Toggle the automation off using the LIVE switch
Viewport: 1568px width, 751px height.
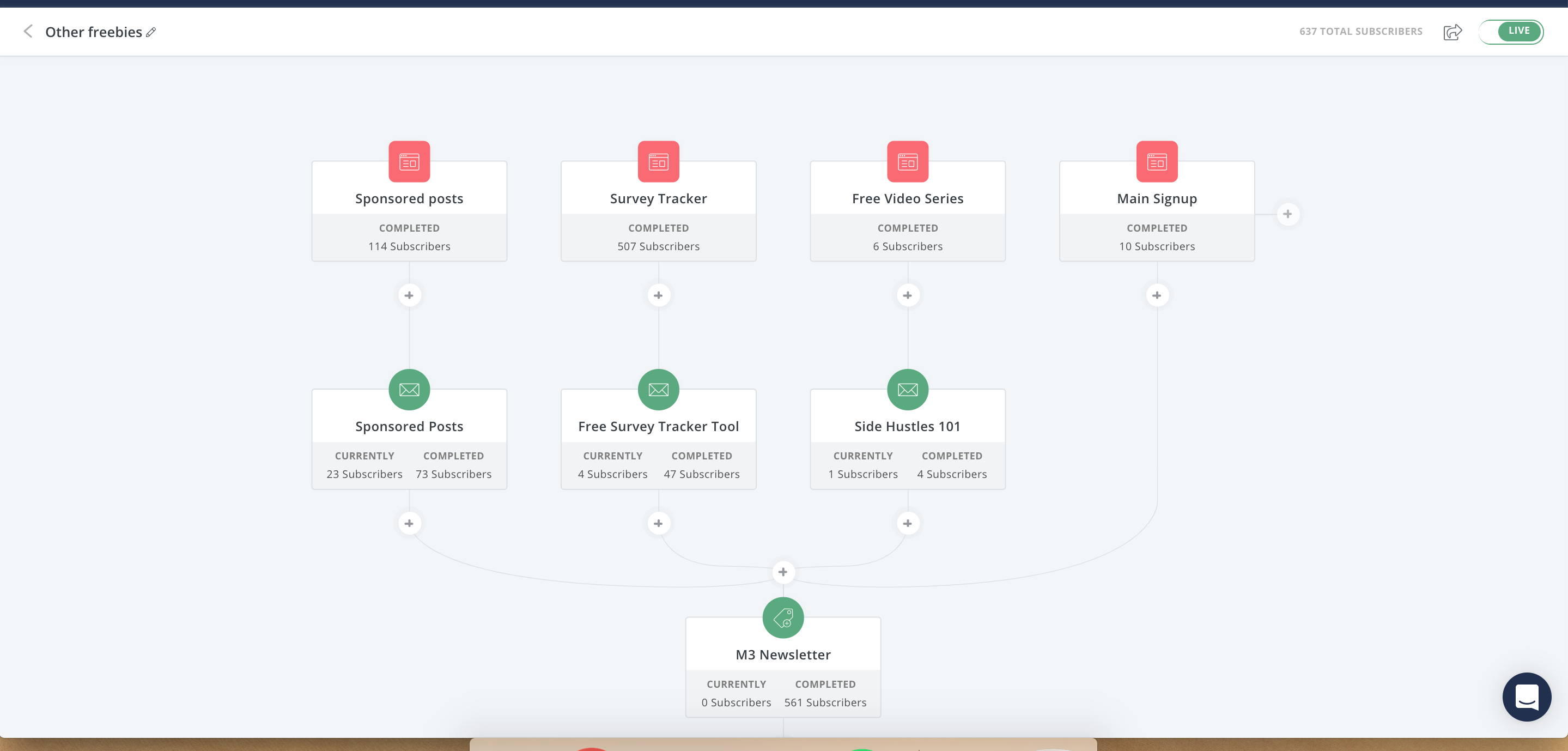click(1510, 31)
